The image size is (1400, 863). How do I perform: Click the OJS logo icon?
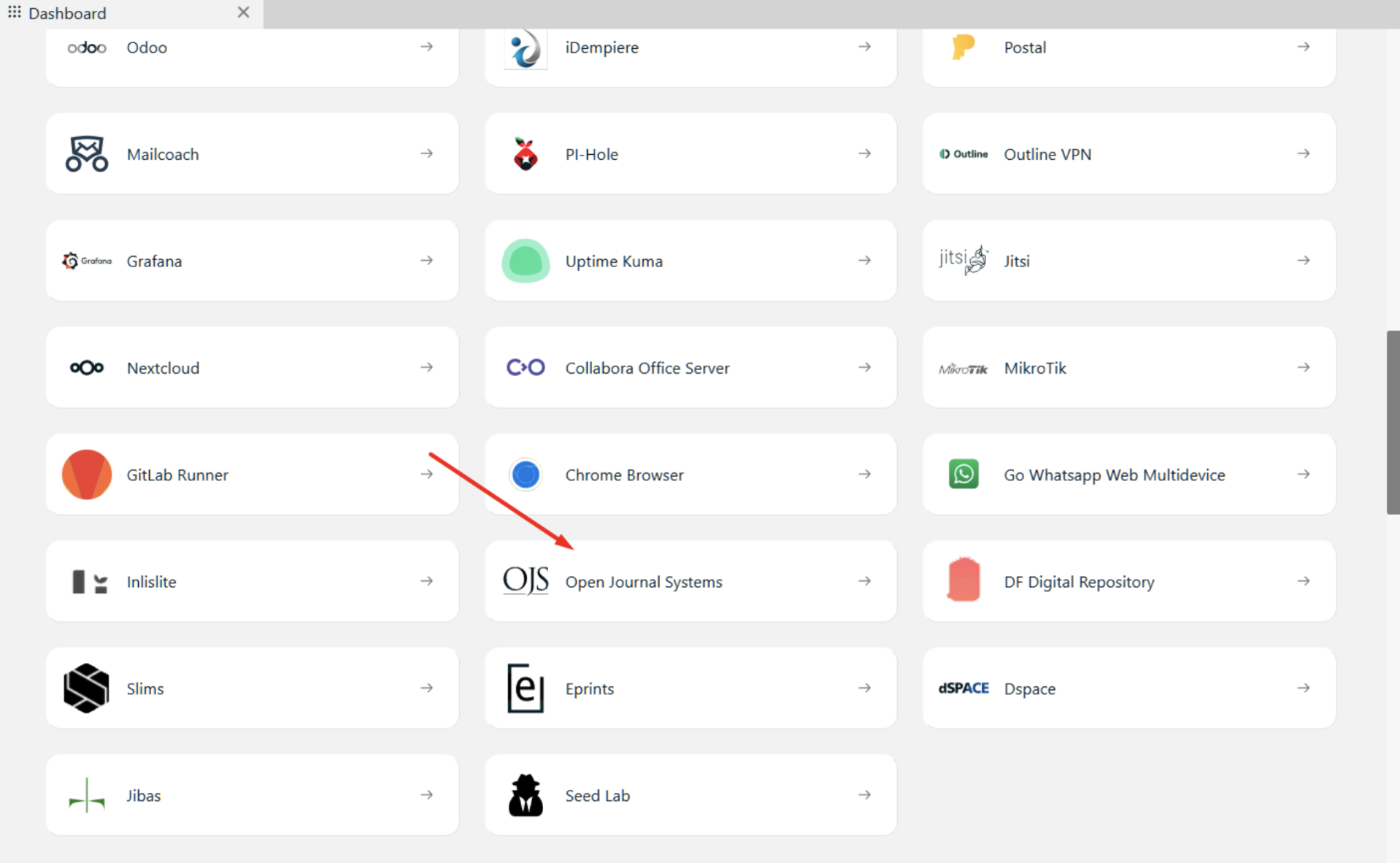(526, 581)
